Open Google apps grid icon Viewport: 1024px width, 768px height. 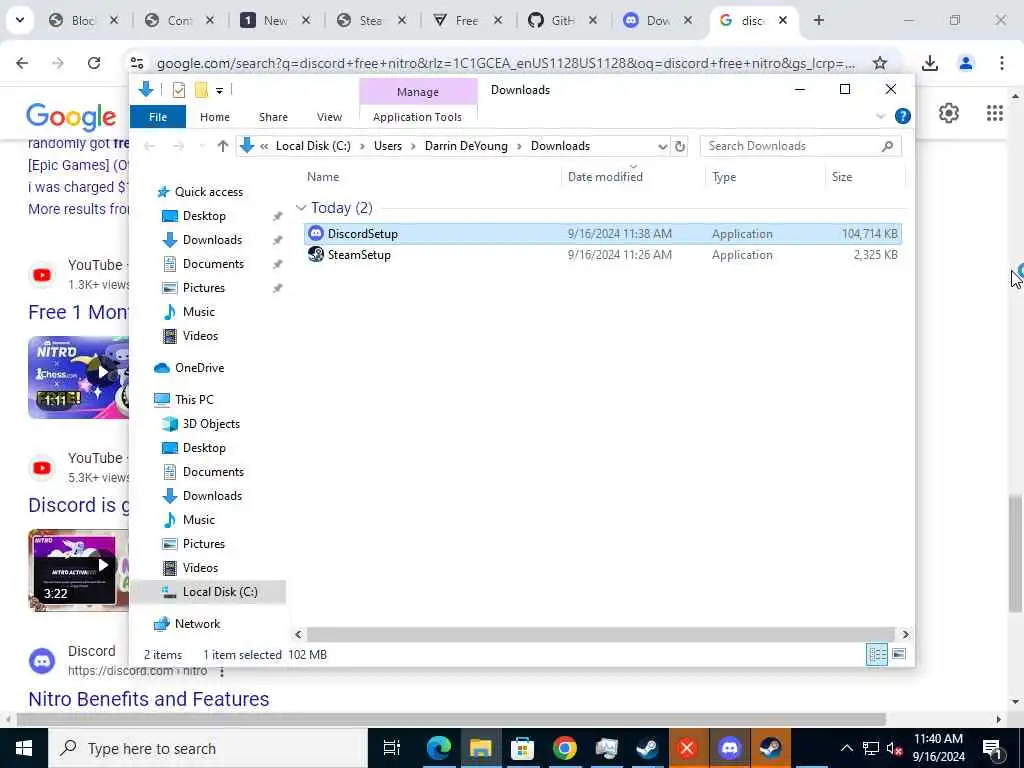click(x=995, y=113)
